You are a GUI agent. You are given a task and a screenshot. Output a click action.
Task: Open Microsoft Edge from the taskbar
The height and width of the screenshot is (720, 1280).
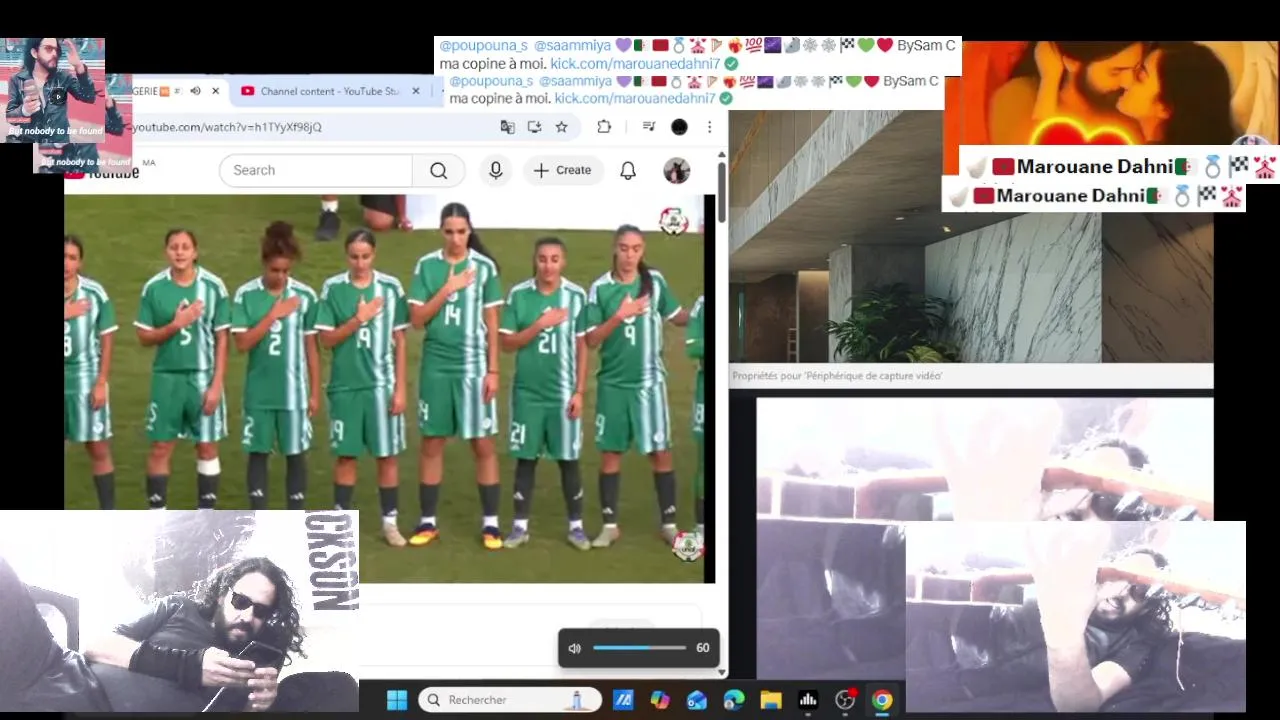[734, 700]
